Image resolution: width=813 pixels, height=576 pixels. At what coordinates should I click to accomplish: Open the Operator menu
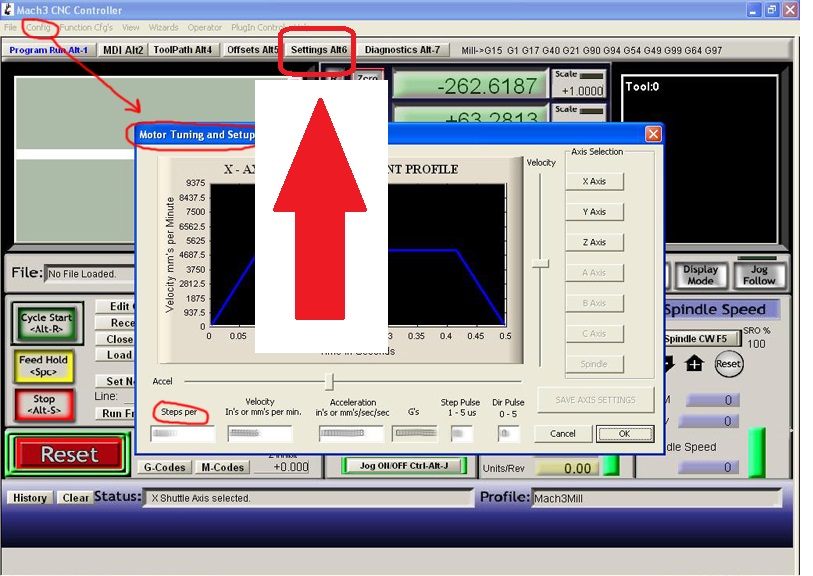click(x=205, y=27)
